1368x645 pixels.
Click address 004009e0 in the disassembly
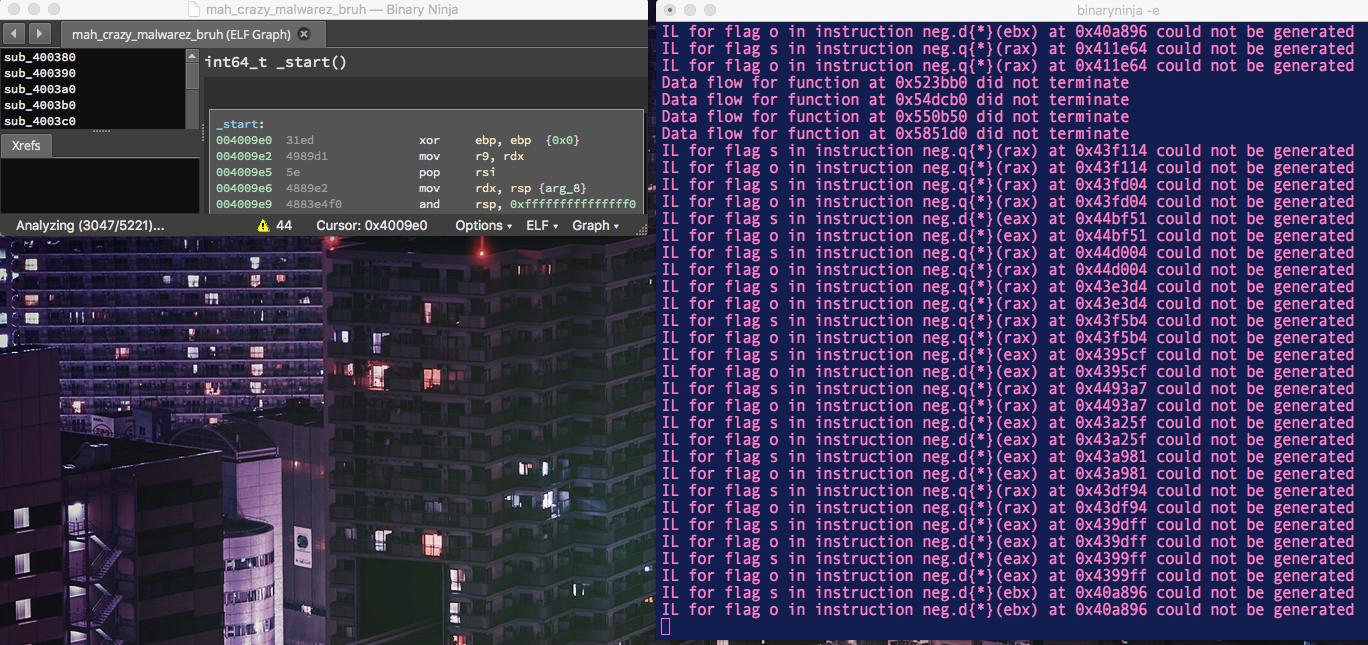(x=244, y=140)
